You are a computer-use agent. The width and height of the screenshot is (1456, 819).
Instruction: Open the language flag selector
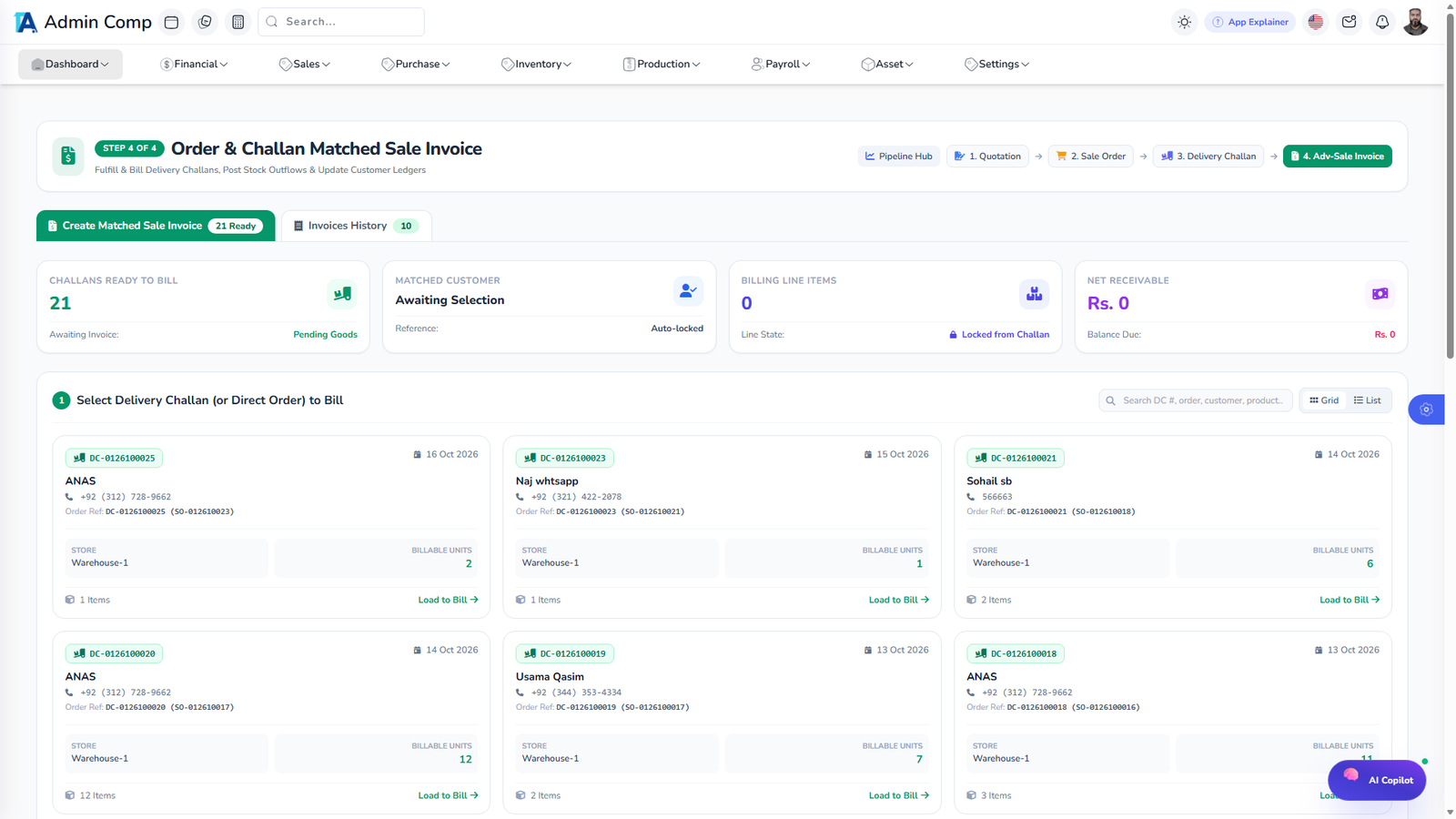point(1315,22)
